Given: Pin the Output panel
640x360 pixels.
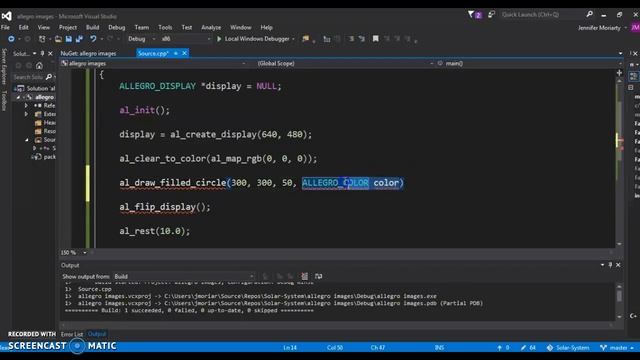Looking at the screenshot, I should pos(610,265).
